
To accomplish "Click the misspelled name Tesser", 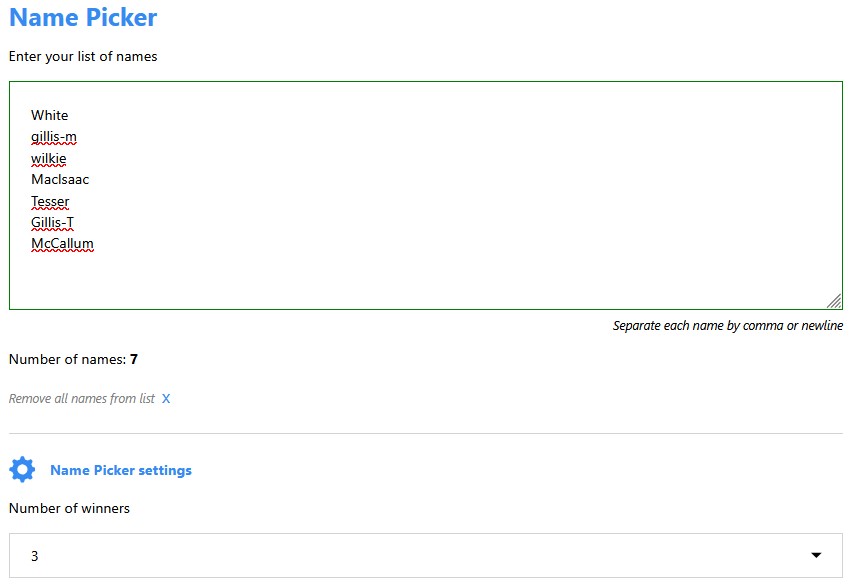I will [50, 201].
